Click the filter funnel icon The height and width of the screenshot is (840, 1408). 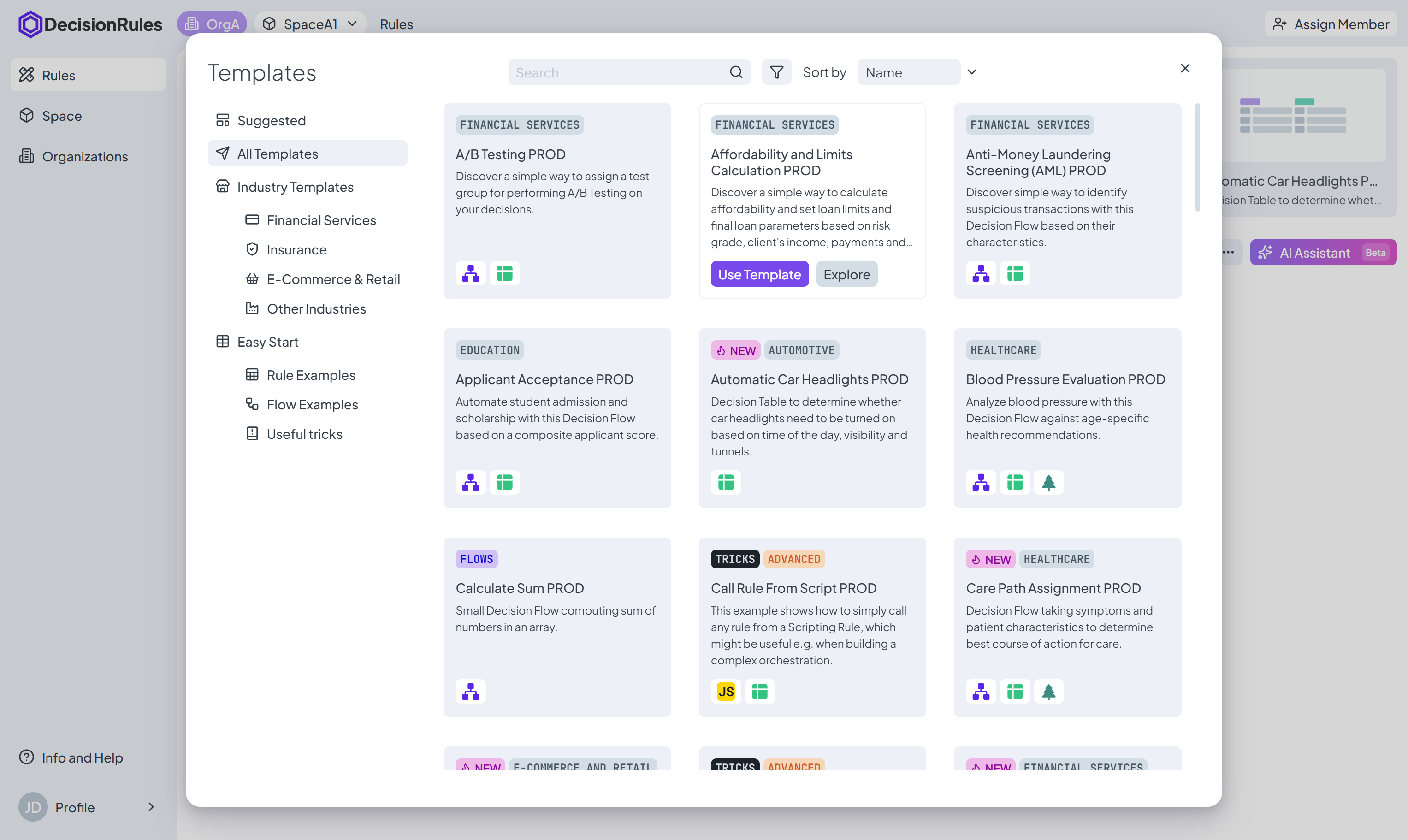[776, 72]
